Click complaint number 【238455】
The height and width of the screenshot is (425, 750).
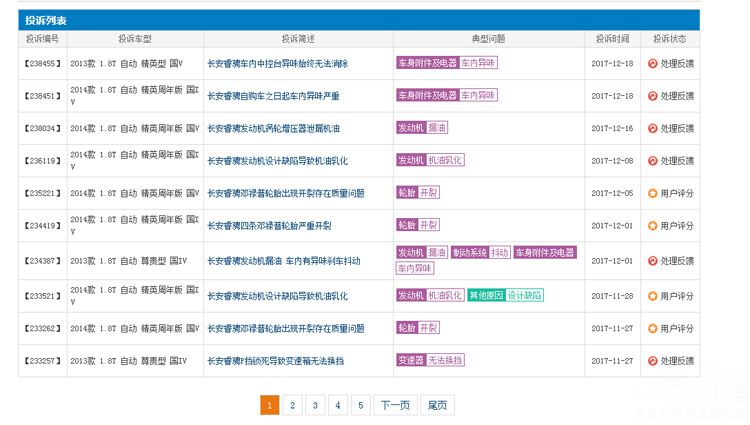(43, 64)
